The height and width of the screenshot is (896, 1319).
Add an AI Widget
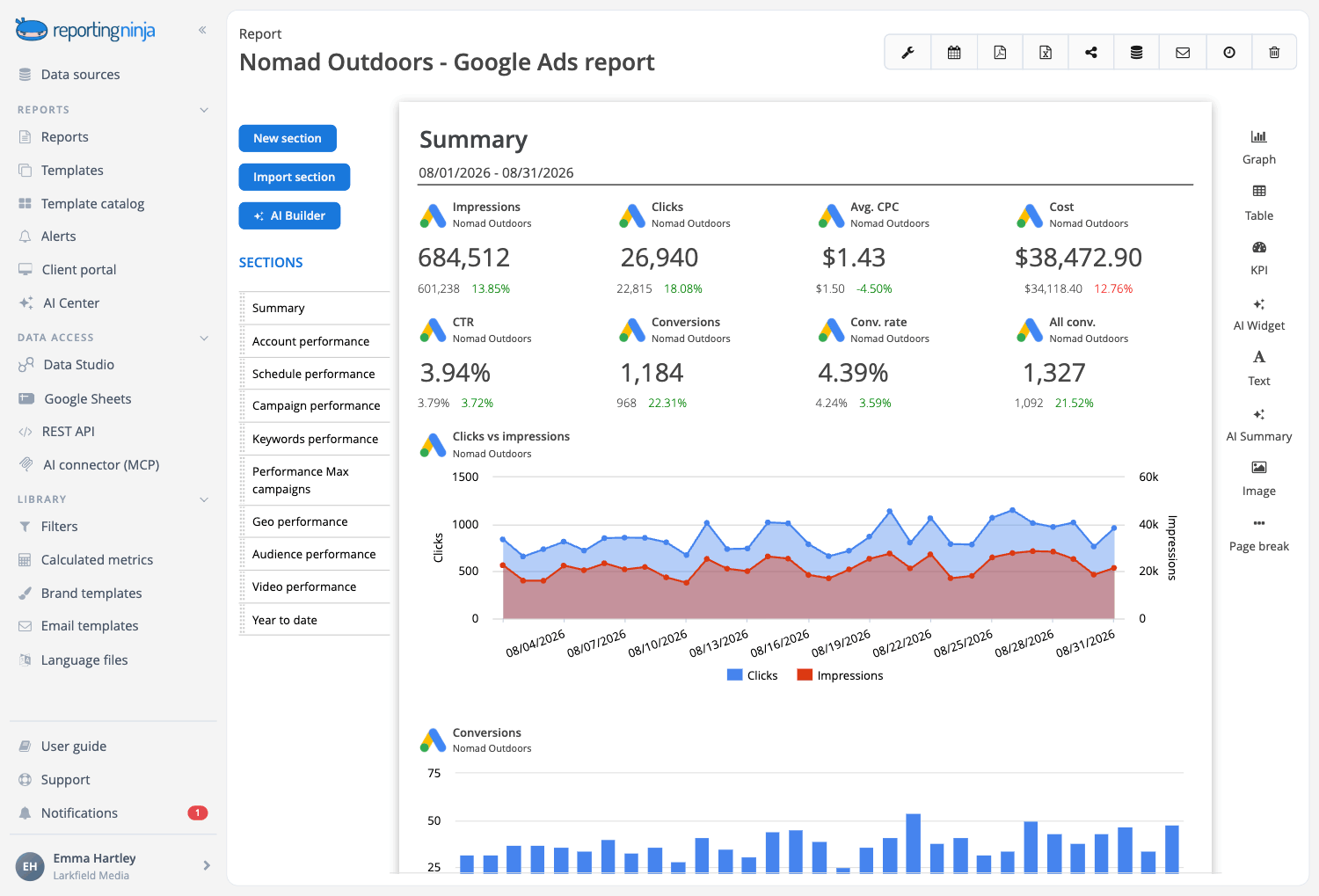coord(1259,314)
